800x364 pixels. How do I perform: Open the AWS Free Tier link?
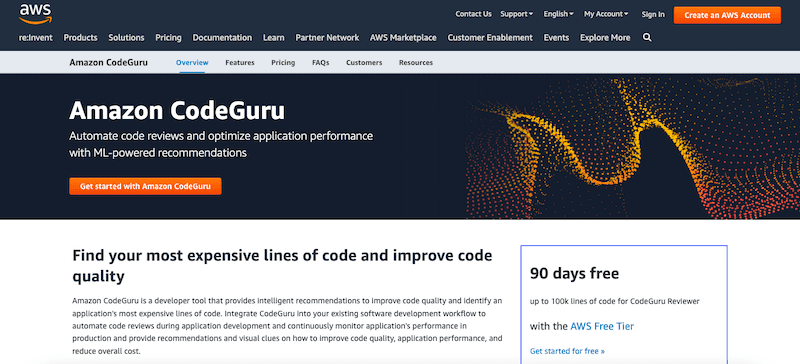tap(602, 326)
